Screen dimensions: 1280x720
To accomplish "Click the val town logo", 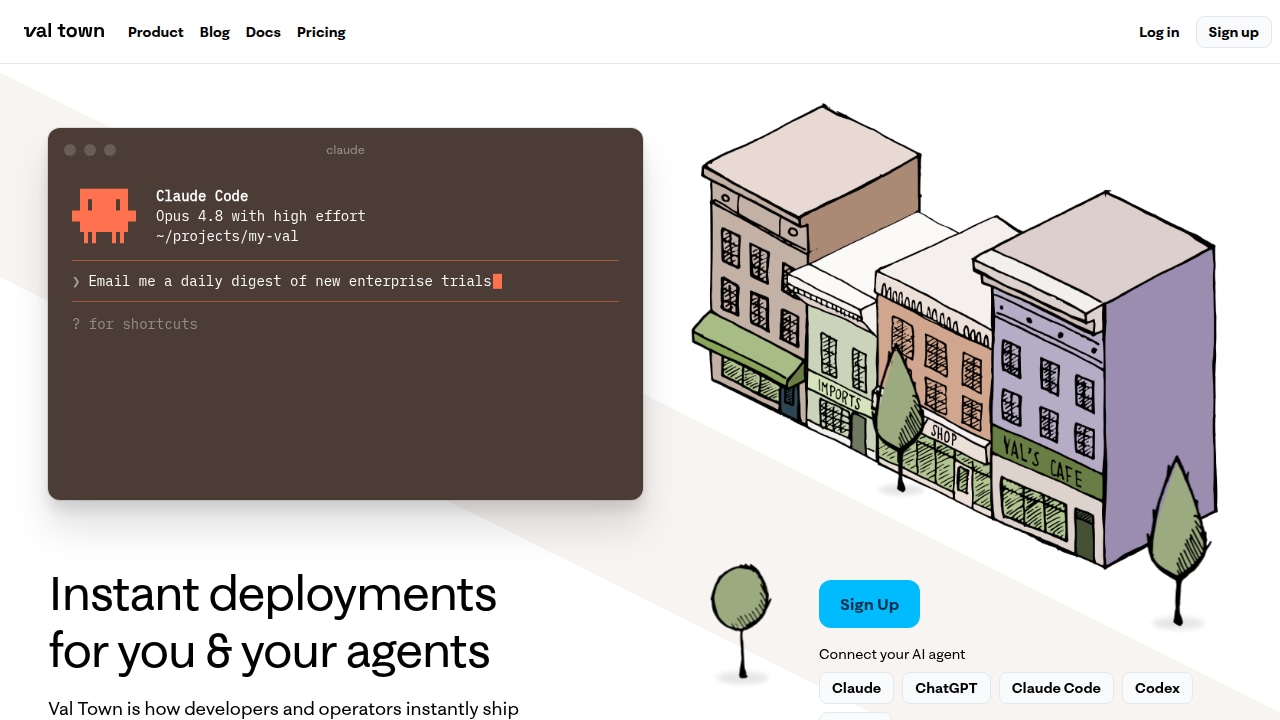I will pos(64,31).
